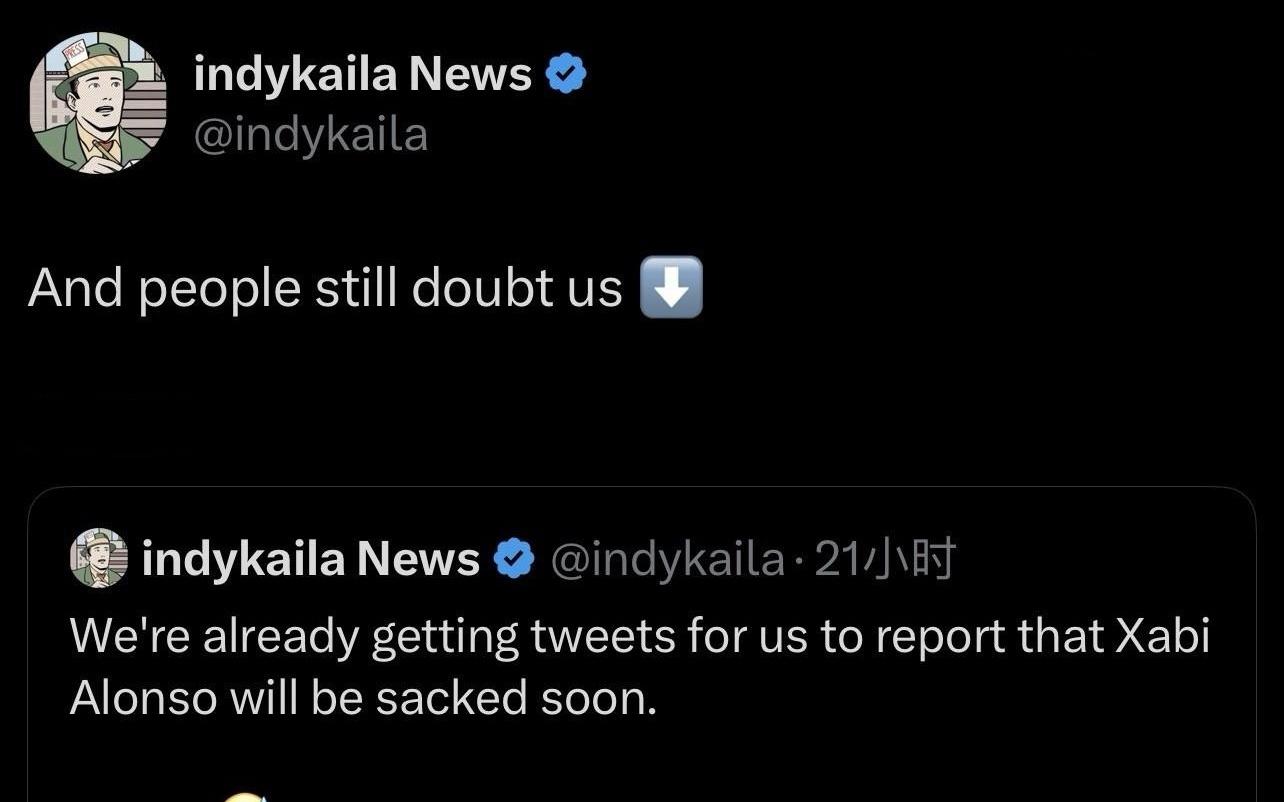Click the partially visible emoji at the bottom of the quoted tweet
The width and height of the screenshot is (1284, 802).
pos(243,796)
